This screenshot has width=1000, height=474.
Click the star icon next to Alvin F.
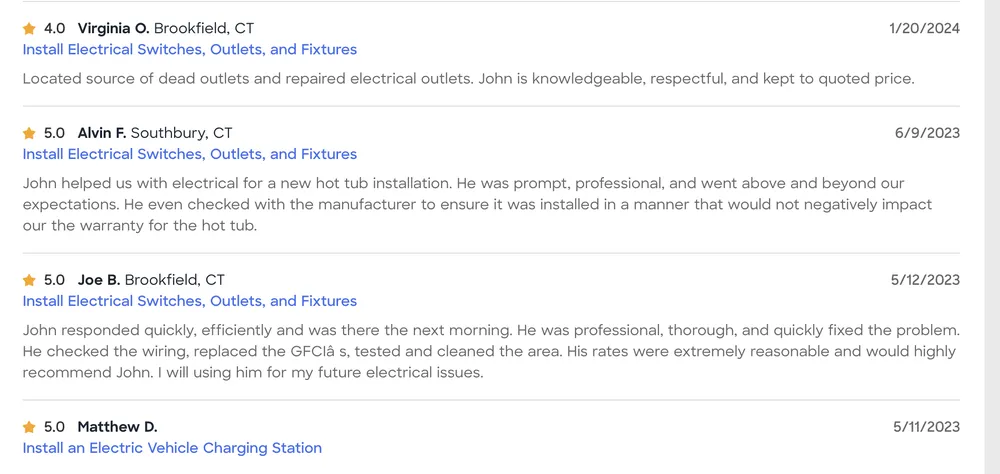point(29,133)
